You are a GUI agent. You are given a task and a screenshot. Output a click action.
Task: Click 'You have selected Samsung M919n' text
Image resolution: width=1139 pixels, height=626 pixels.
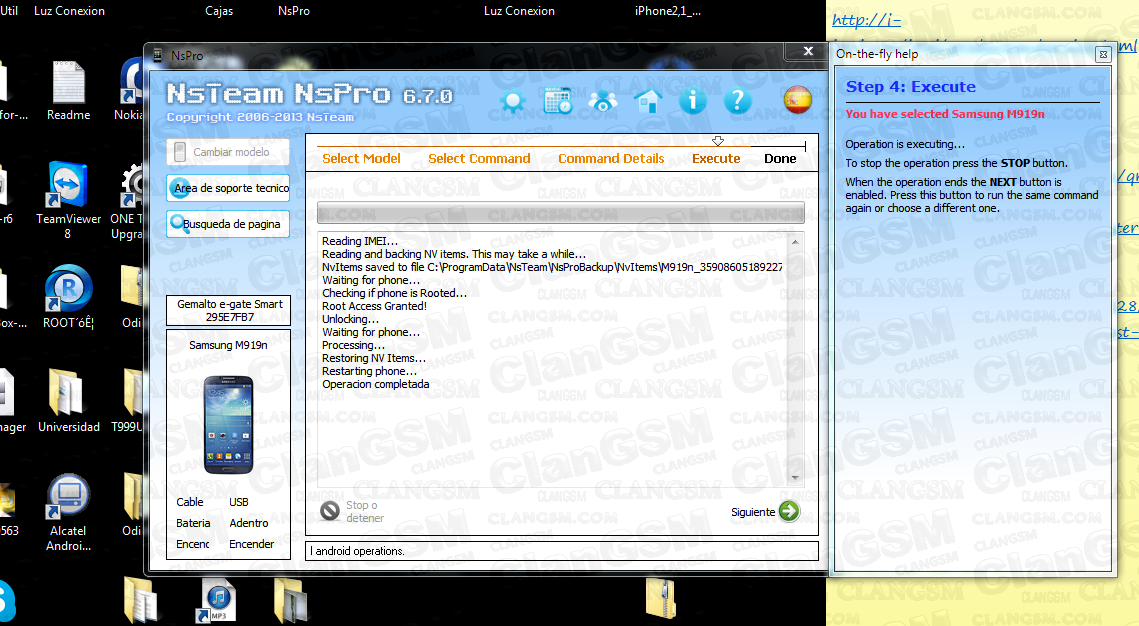tap(944, 114)
